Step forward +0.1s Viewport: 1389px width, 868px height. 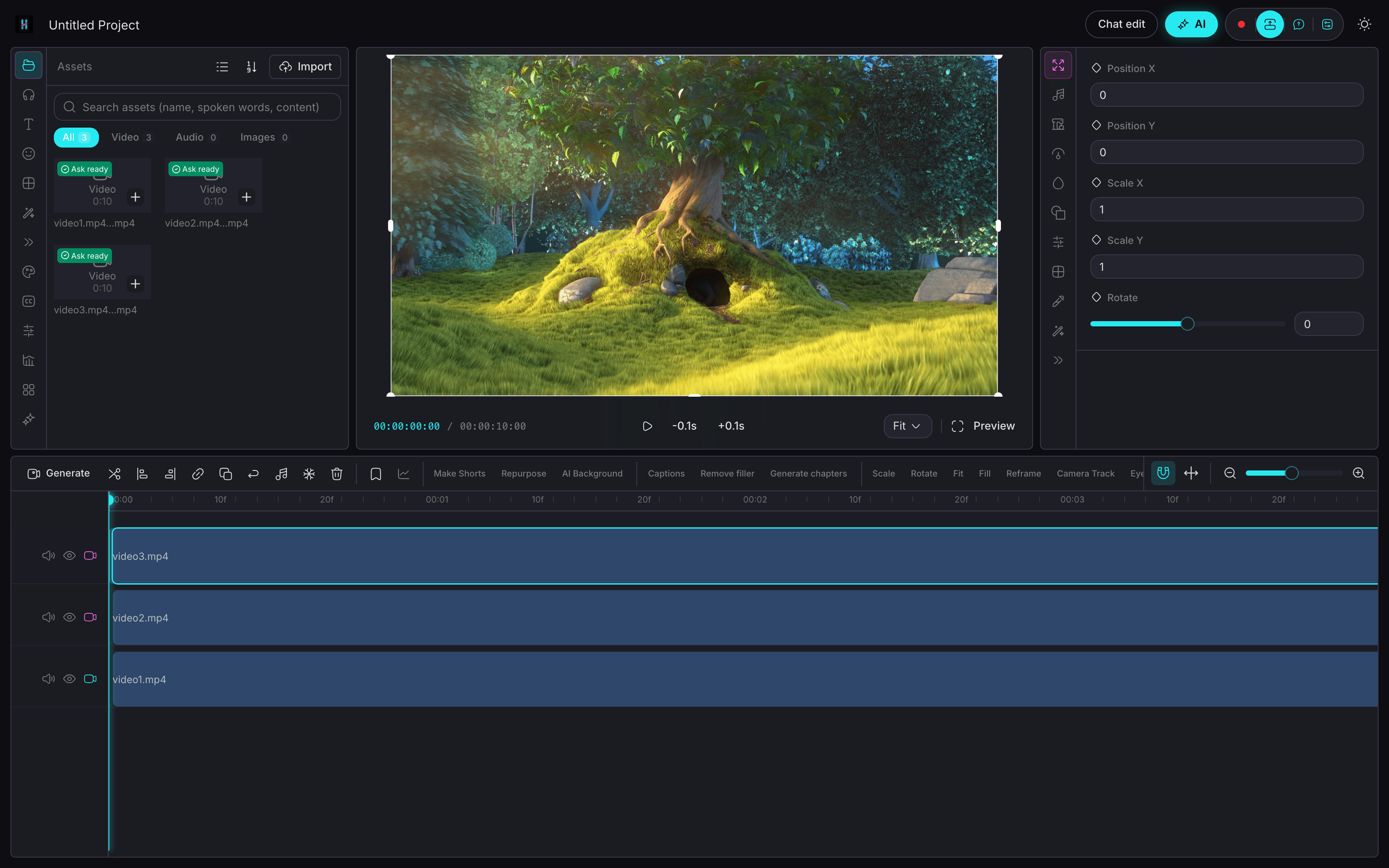point(731,426)
